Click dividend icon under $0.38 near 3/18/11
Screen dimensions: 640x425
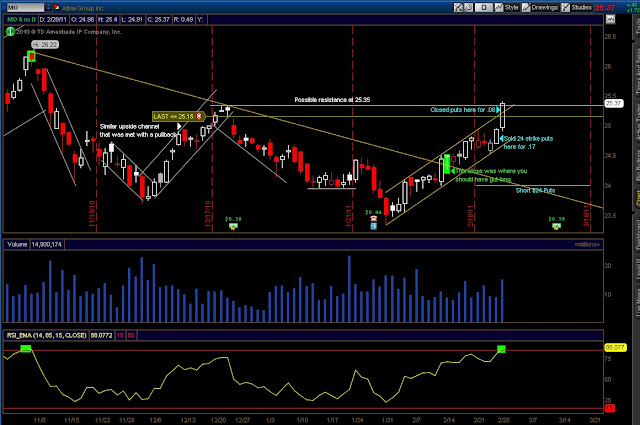coord(556,227)
